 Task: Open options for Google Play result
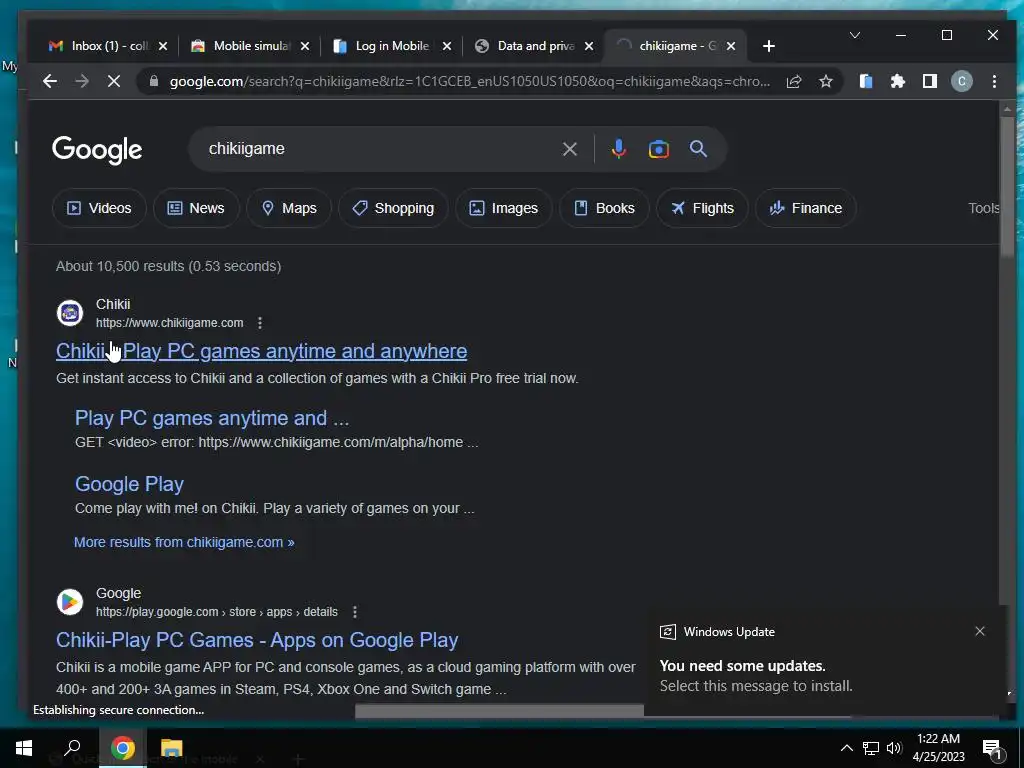tap(355, 612)
